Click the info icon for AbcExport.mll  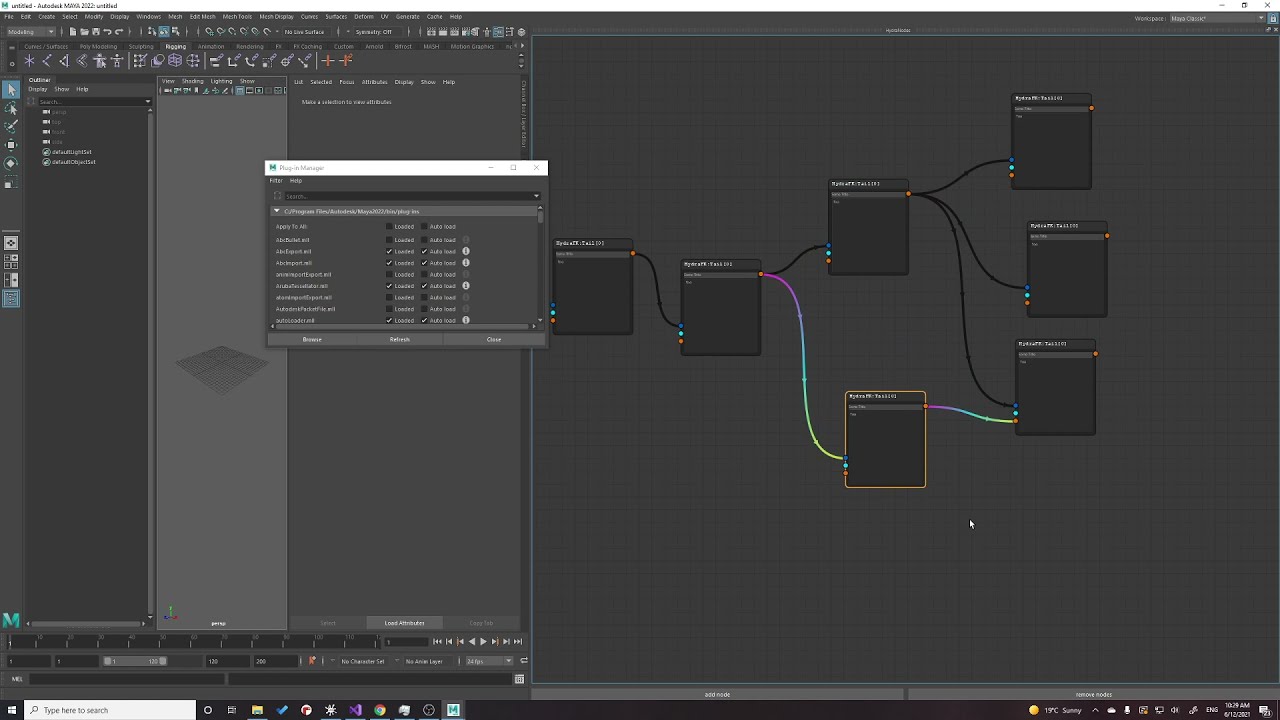[x=466, y=251]
